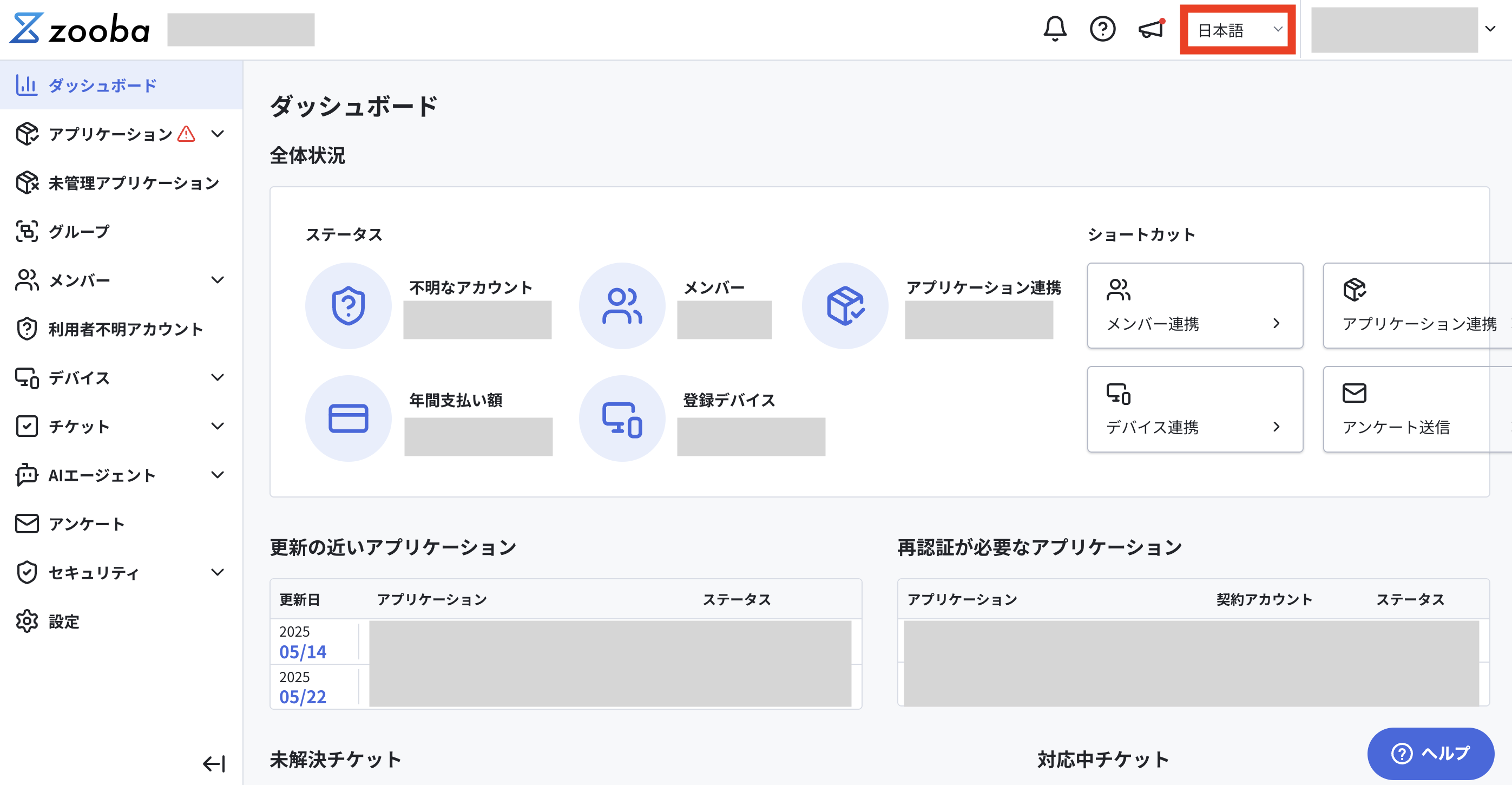Open 未管理アプリケーション in the sidebar
Viewport: 1512px width, 785px height.
(122, 182)
